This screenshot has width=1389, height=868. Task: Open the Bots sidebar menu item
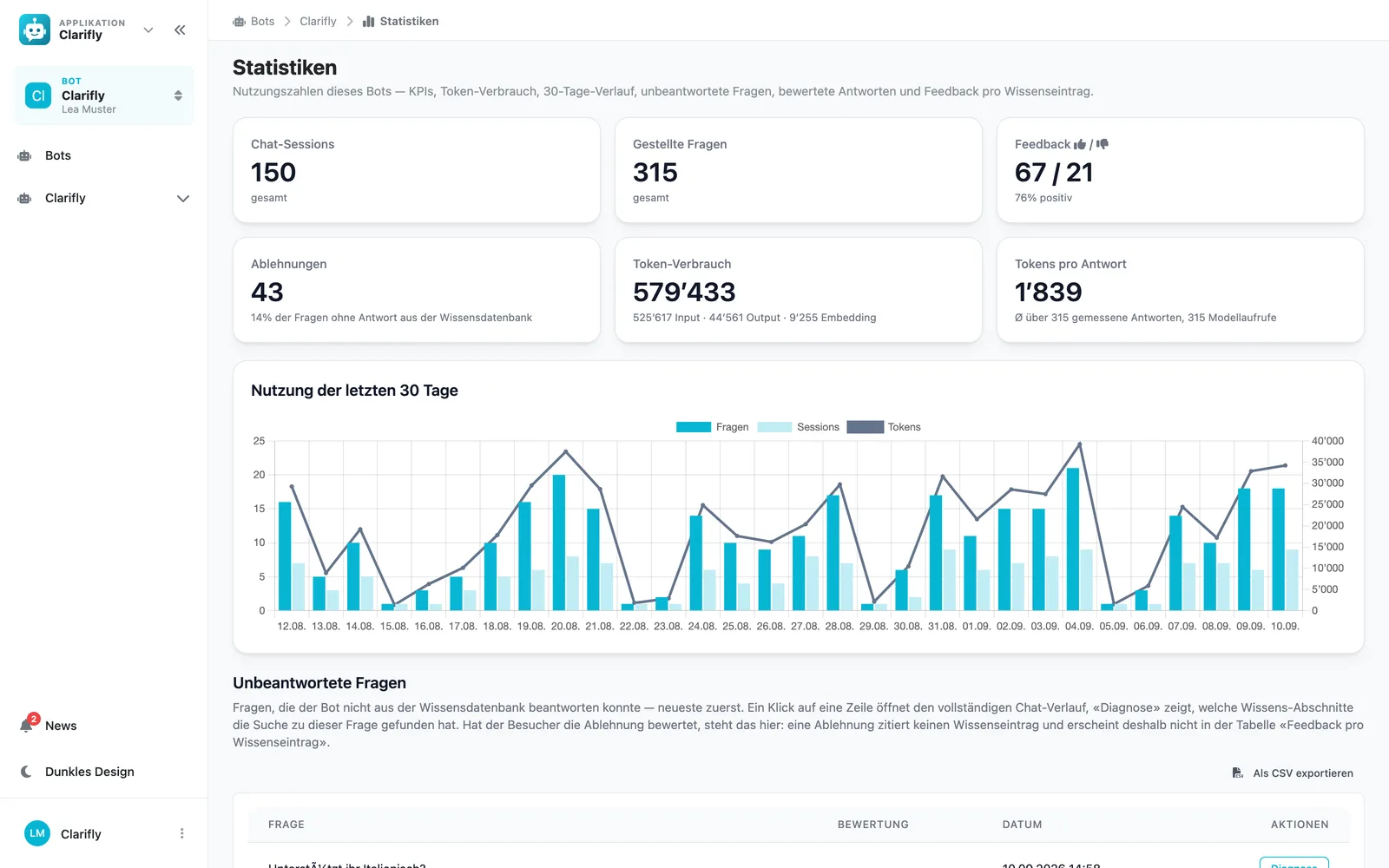[x=104, y=155]
